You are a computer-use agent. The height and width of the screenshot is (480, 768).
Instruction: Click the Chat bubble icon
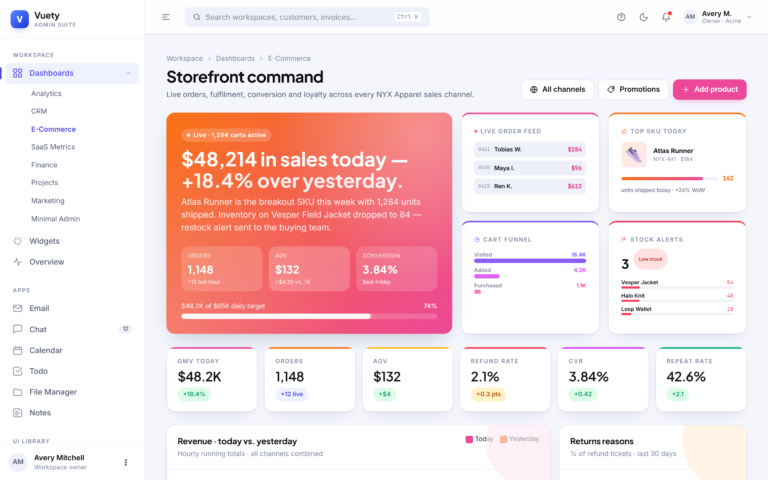click(18, 329)
